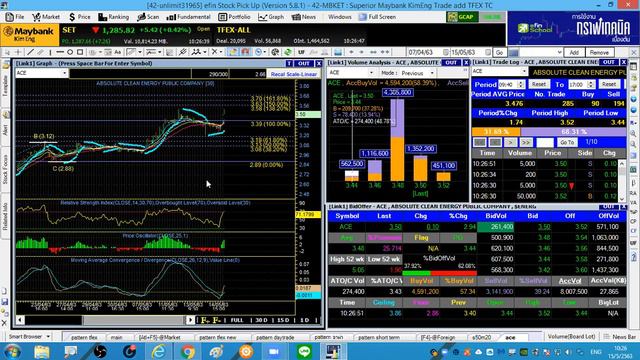The width and height of the screenshot is (640, 360).
Task: Switch to the pattern daytrade tab
Action: coord(275,338)
